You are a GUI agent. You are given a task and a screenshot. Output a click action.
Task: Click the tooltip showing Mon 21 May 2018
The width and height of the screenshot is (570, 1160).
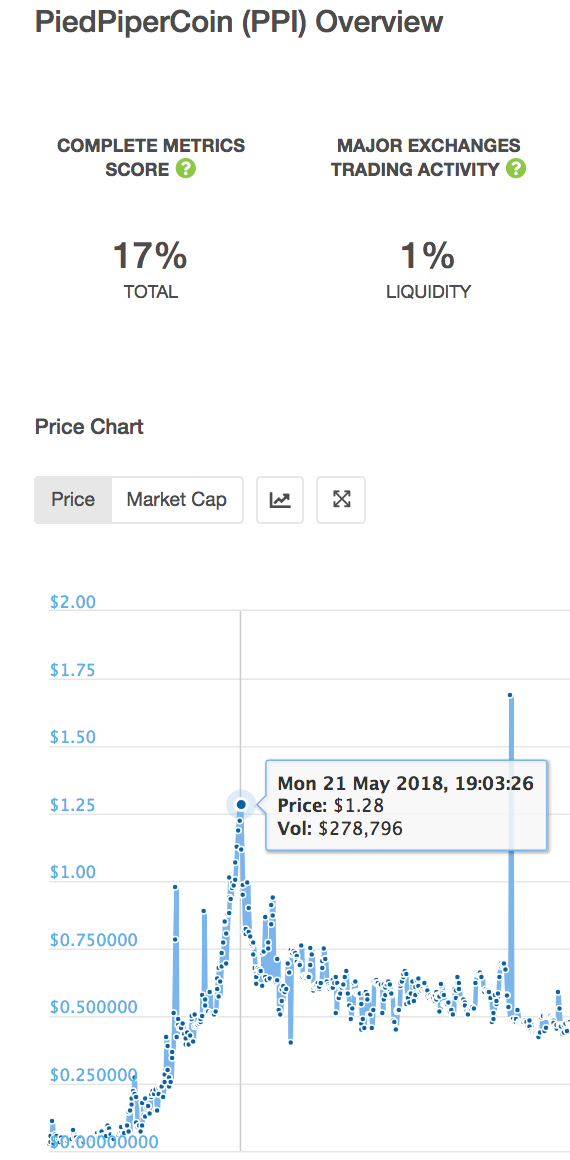pos(406,805)
